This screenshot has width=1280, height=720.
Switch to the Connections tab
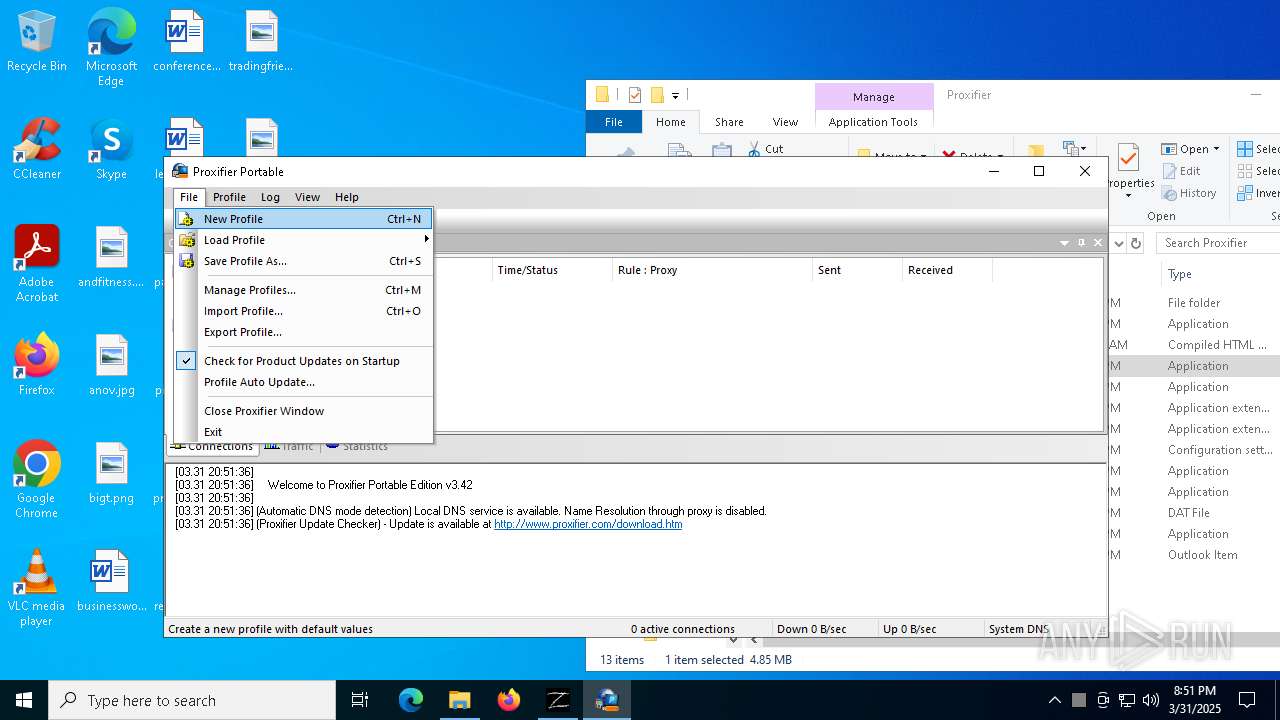tap(211, 446)
